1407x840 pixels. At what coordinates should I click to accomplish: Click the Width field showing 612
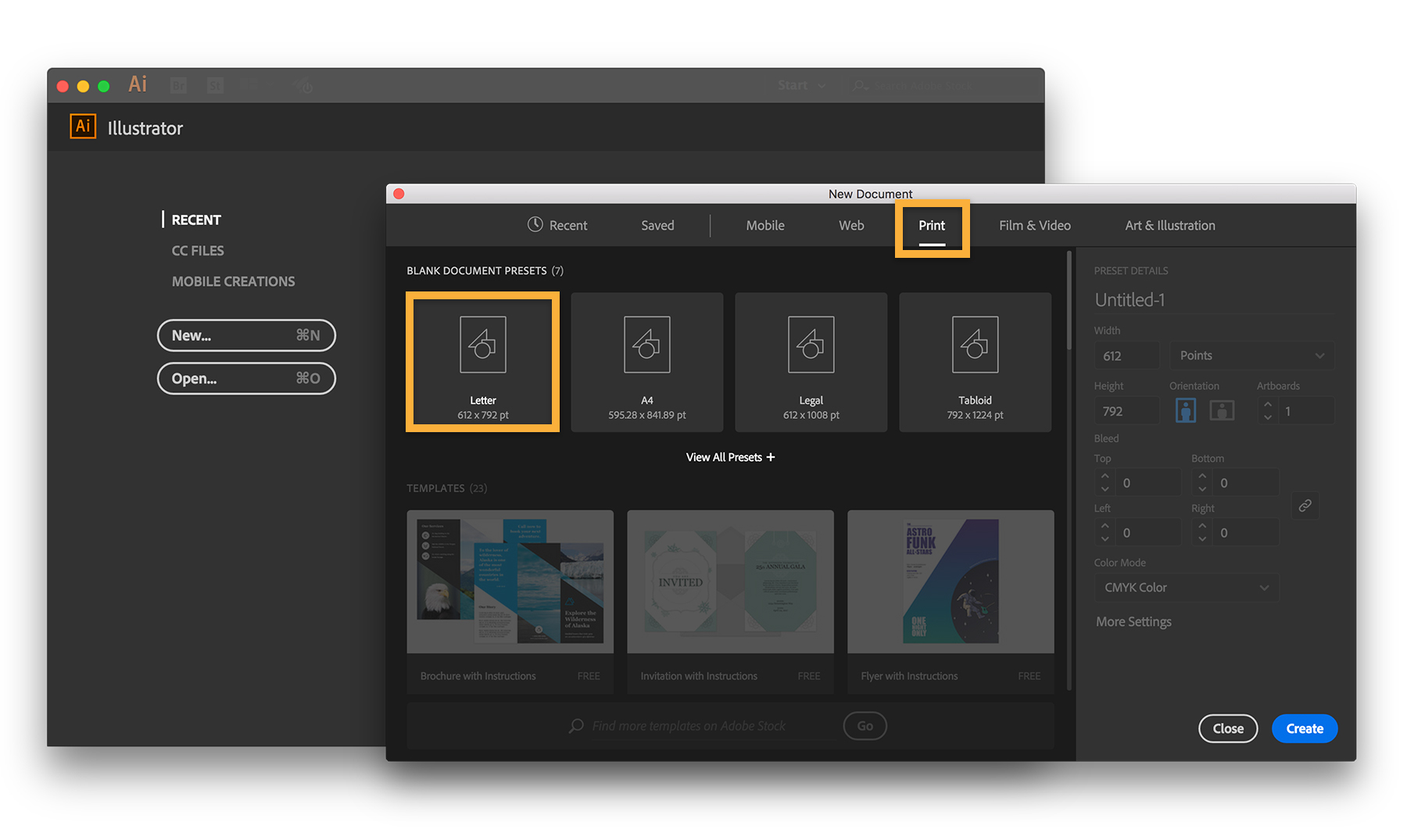pyautogui.click(x=1126, y=356)
